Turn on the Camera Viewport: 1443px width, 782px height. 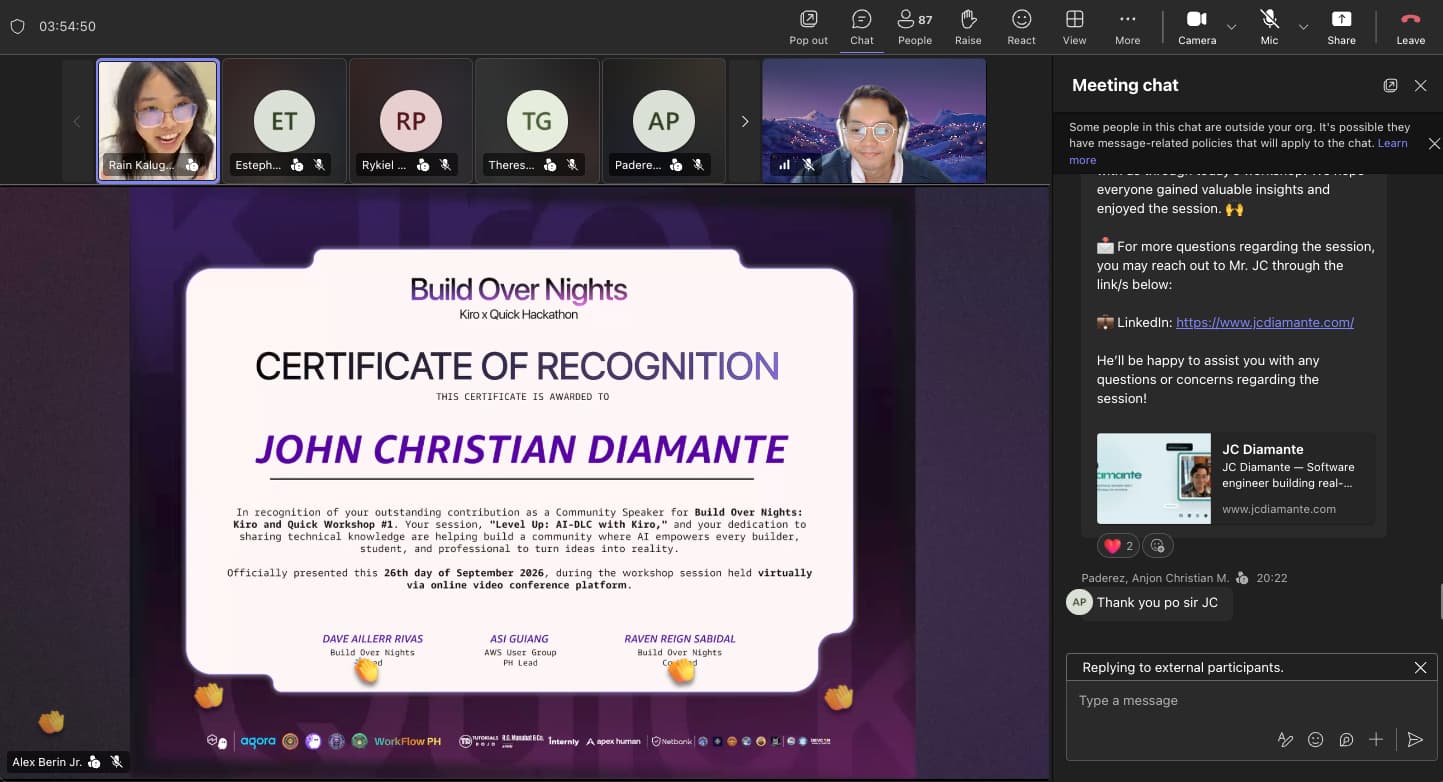pyautogui.click(x=1197, y=27)
